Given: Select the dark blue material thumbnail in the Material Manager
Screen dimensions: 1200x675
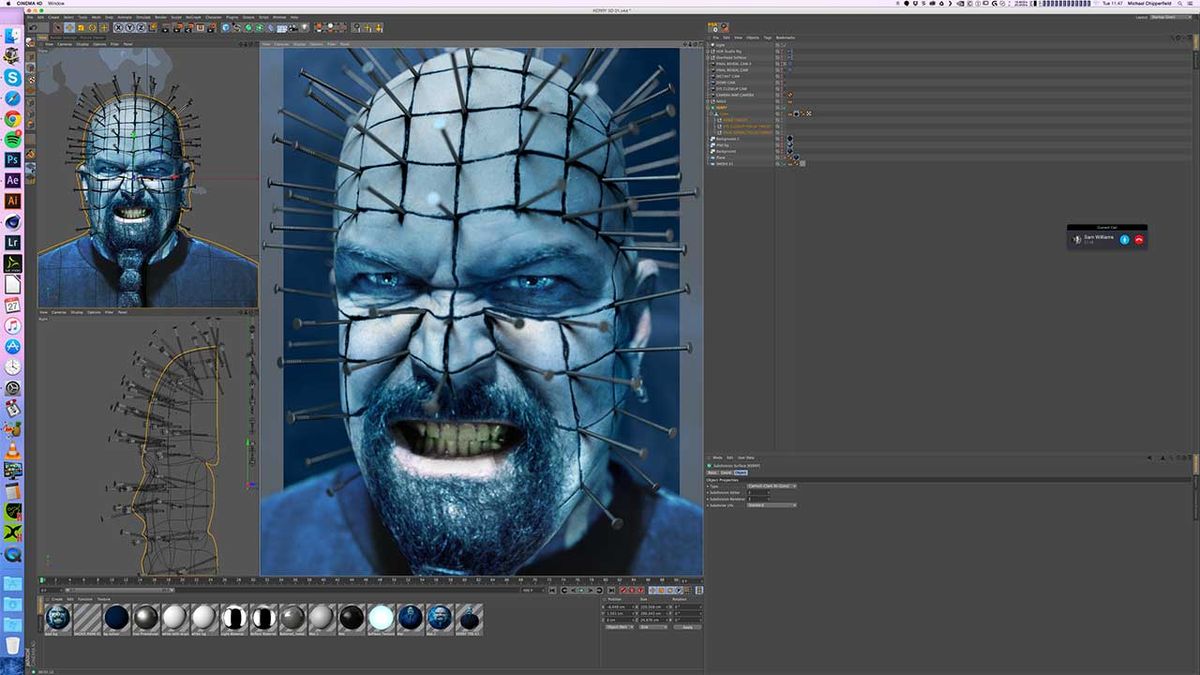Looking at the screenshot, I should (x=117, y=618).
